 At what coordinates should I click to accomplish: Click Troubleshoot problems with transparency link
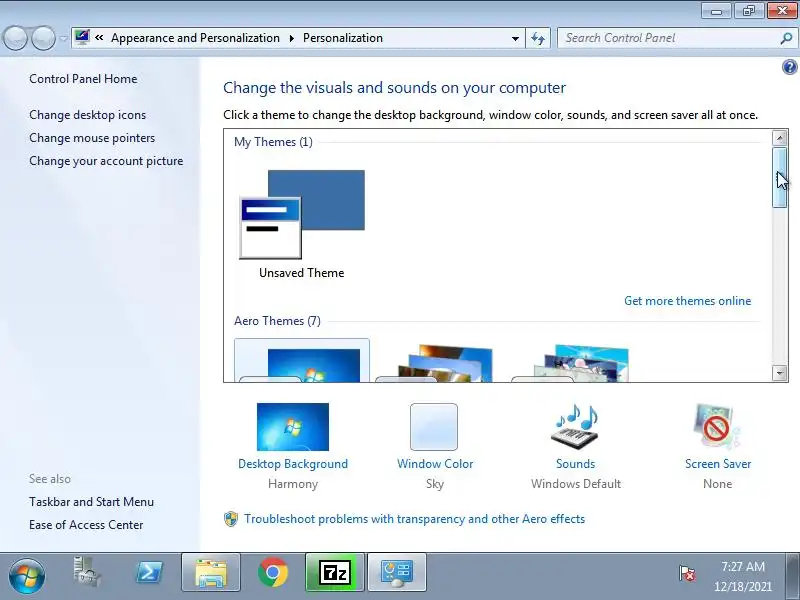click(414, 519)
